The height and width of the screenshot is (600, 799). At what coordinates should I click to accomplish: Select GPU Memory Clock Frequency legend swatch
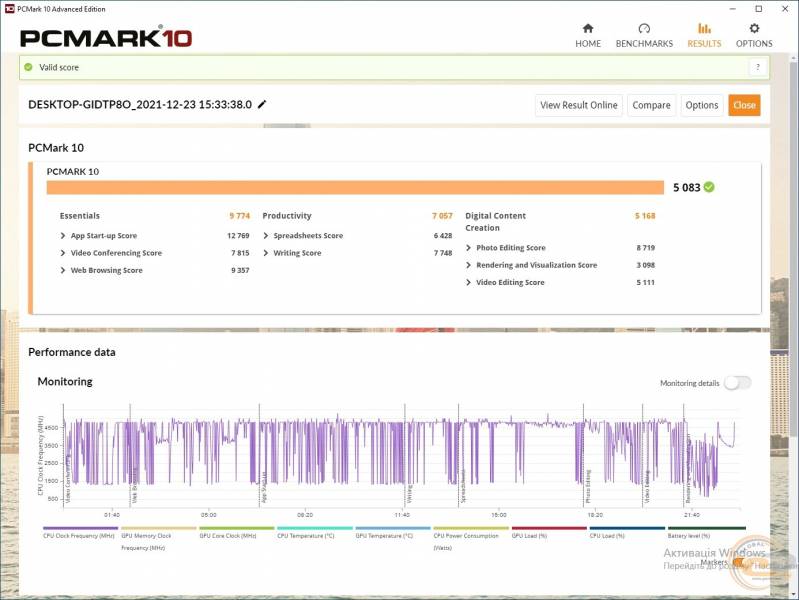point(158,528)
